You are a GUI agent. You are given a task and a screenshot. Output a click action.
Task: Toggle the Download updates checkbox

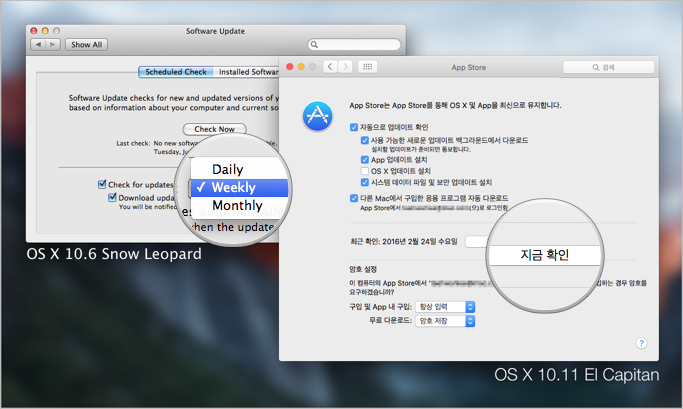112,197
